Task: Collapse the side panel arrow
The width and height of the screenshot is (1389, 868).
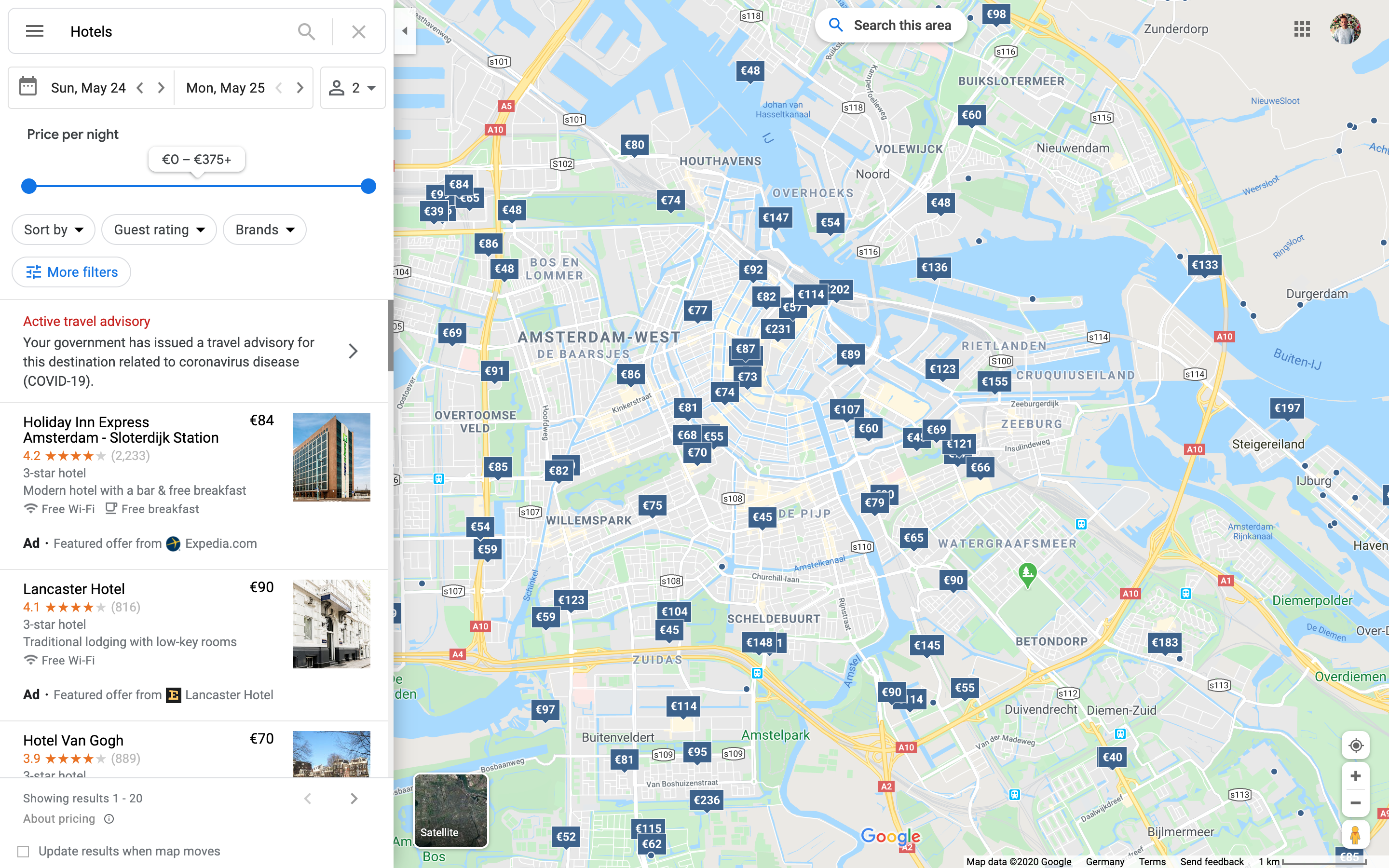Action: [x=405, y=31]
